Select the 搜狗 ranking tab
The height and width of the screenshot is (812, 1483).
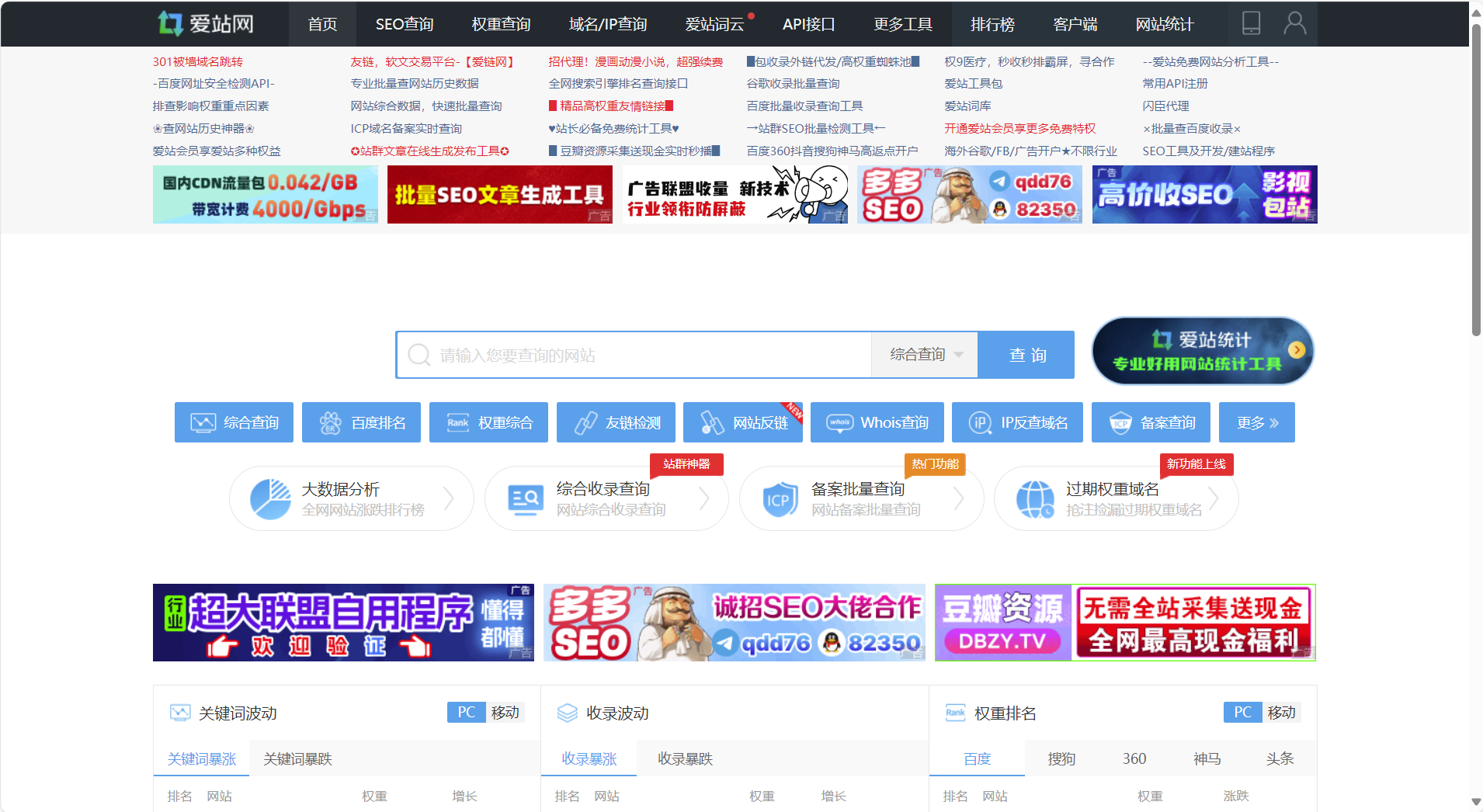[x=1061, y=758]
